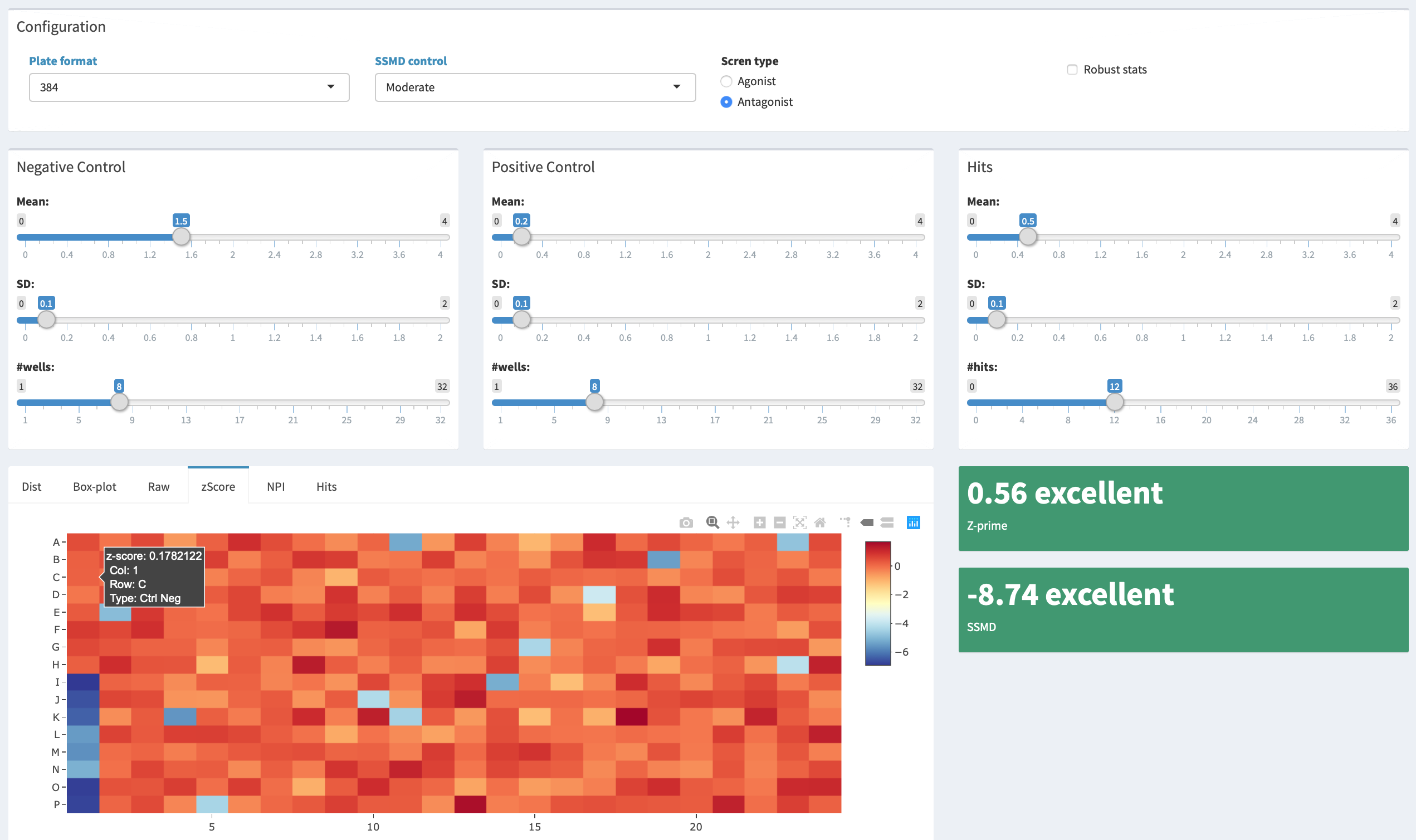
Task: Click the Plotly logo icon
Action: pyautogui.click(x=913, y=522)
